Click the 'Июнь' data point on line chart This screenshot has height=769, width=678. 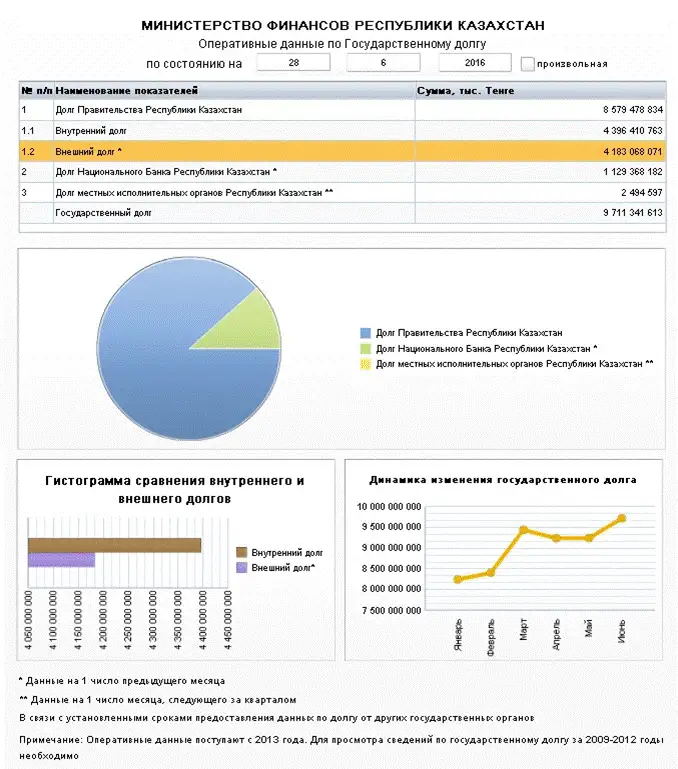(x=621, y=518)
